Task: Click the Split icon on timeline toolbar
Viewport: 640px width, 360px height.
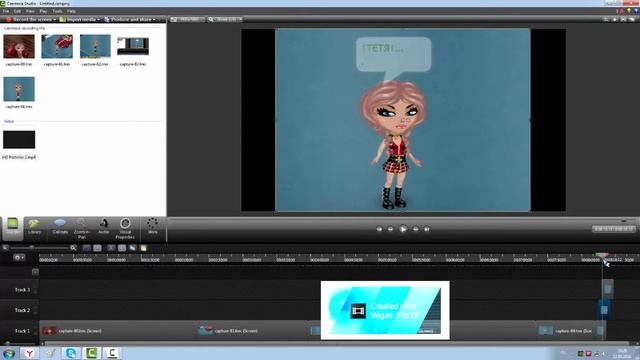Action: click(x=122, y=248)
